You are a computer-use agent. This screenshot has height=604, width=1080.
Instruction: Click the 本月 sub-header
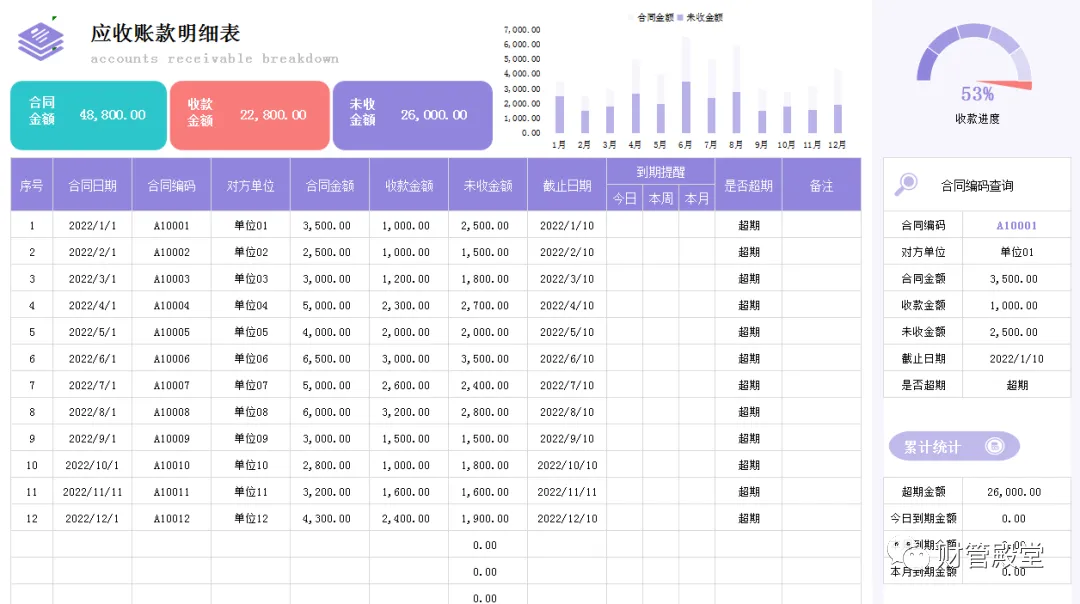point(697,198)
